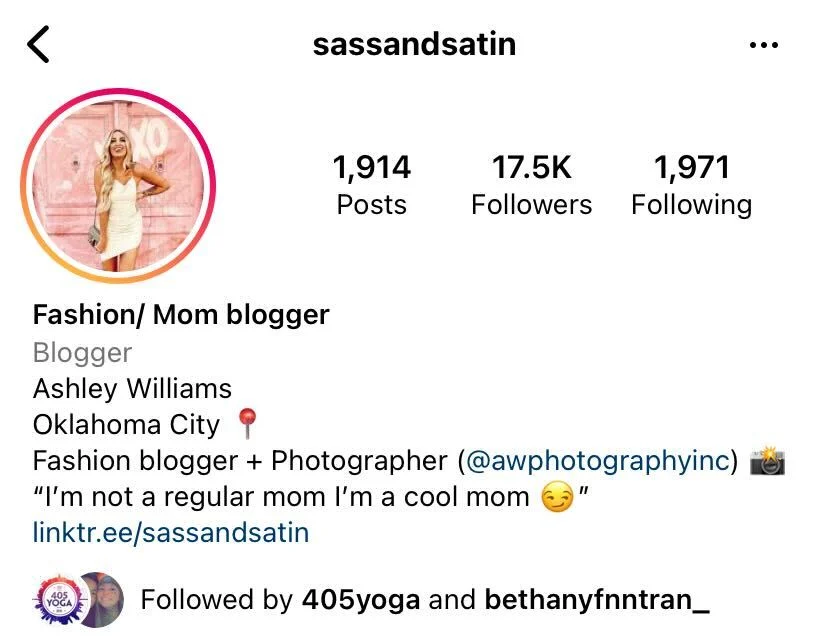This screenshot has height=636, width=828.
Task: Open the 1,914 Posts count
Action: (372, 185)
